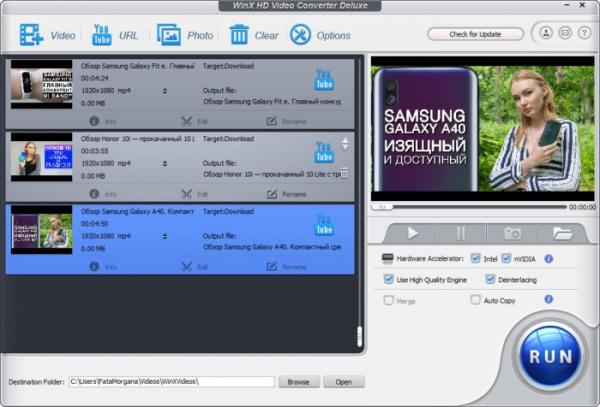Open the output folder icon under the preview

[562, 233]
